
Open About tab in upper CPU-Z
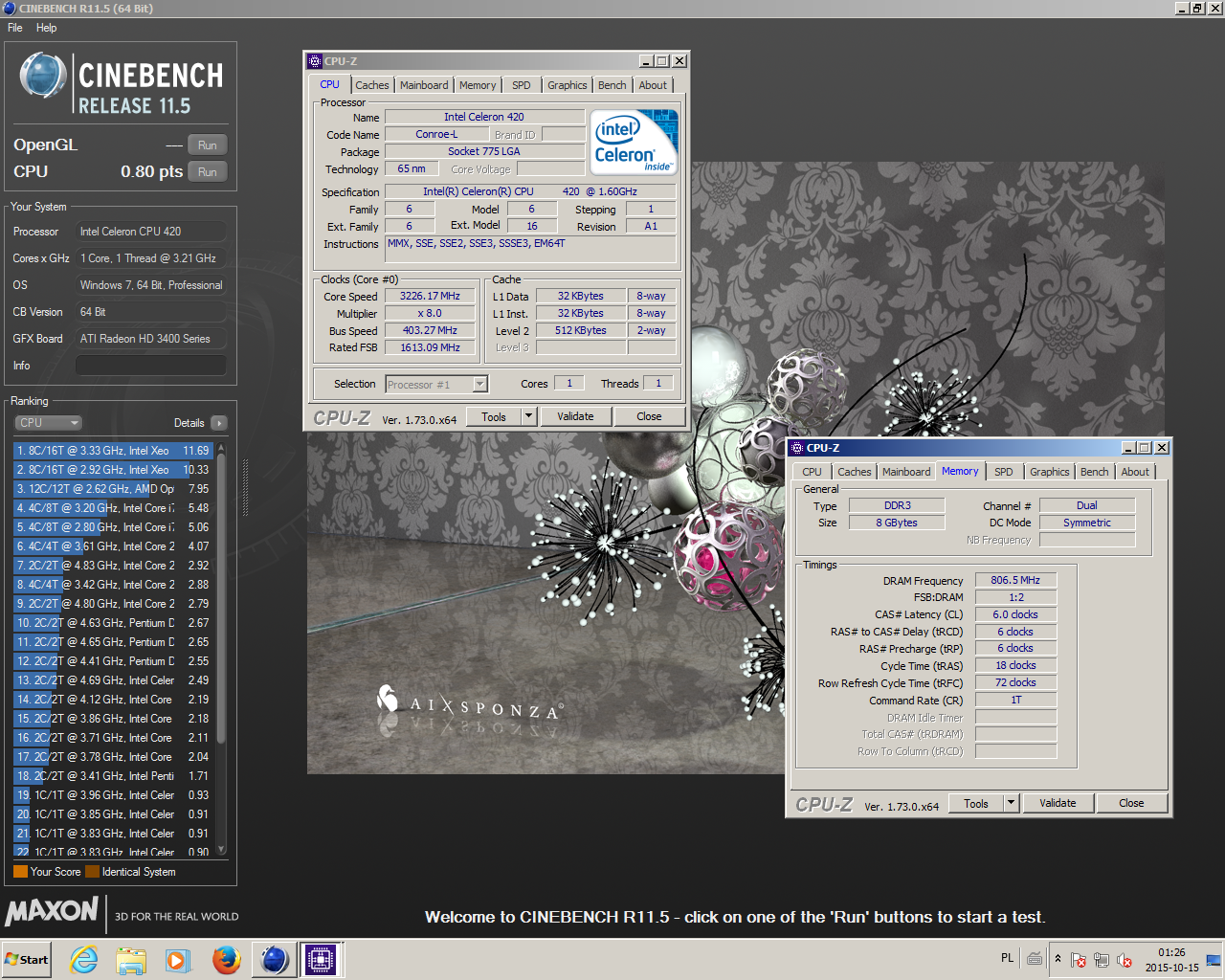(653, 85)
